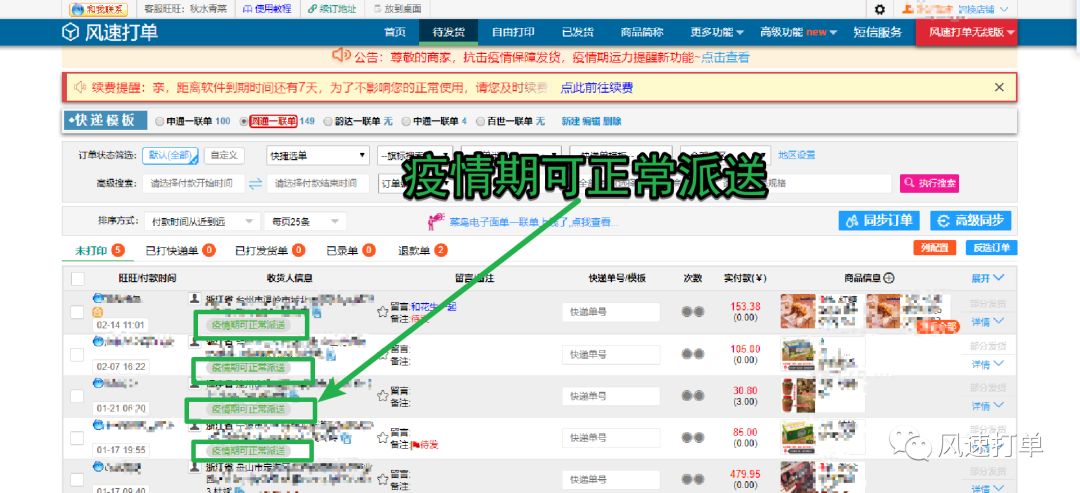Viewport: 1080px width, 493px height.
Task: Open the 快捷选单 dropdown
Action: pos(318,156)
